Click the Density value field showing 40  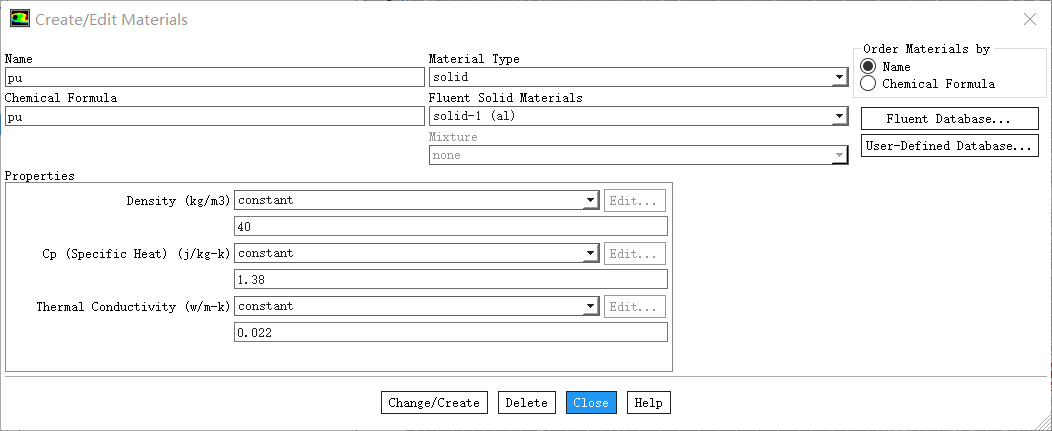click(450, 227)
